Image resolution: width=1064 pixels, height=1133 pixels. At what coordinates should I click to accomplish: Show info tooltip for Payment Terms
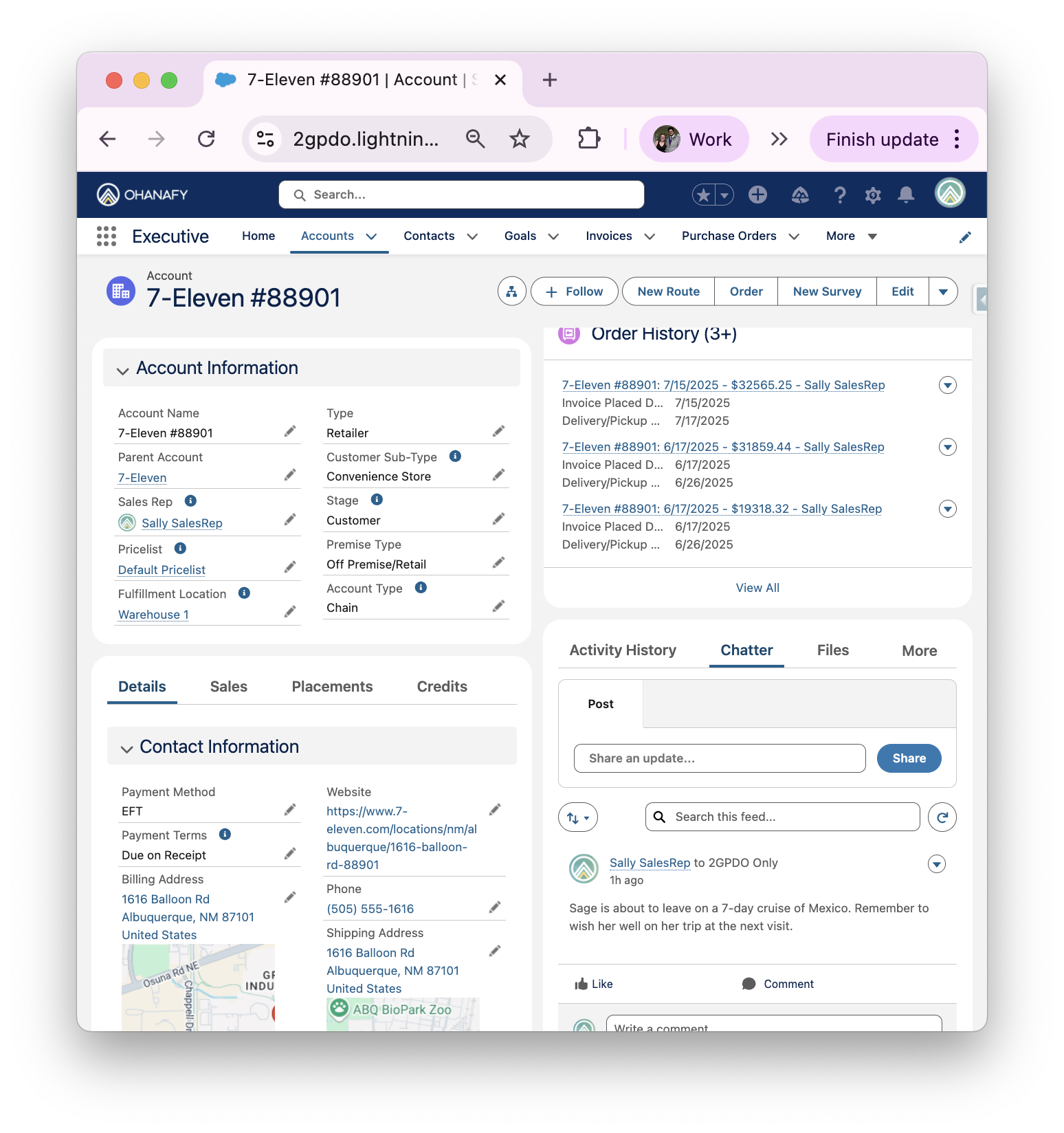point(225,834)
